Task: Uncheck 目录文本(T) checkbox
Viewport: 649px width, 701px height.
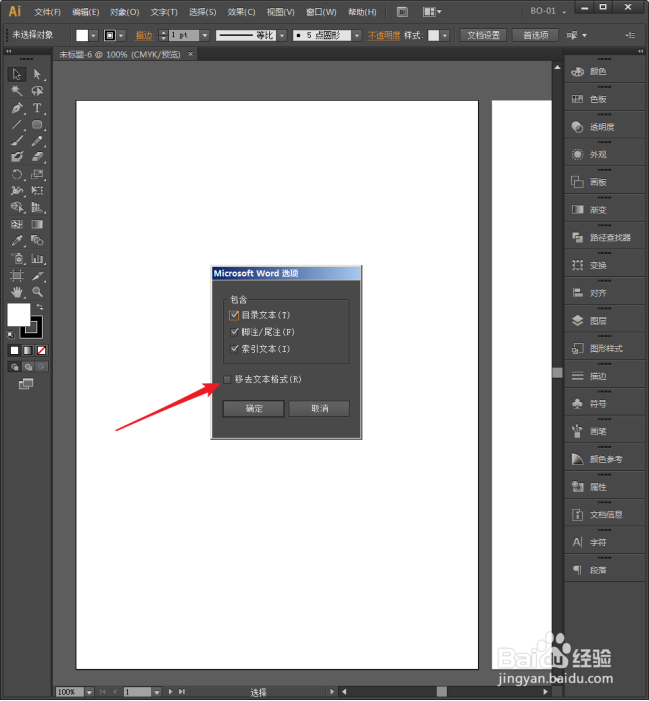Action: [x=234, y=315]
